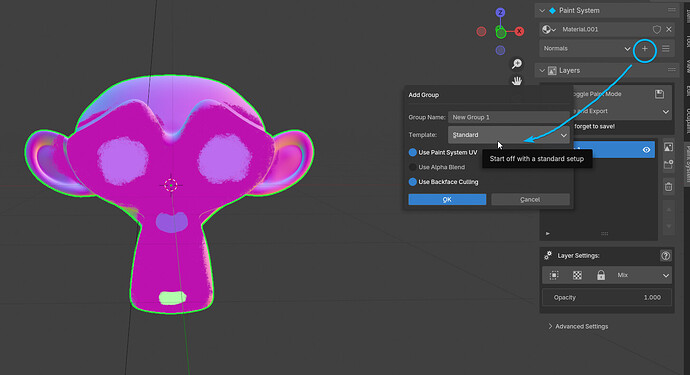690x375 pixels.
Task: Open the Normals group dropdown
Action: pos(587,49)
